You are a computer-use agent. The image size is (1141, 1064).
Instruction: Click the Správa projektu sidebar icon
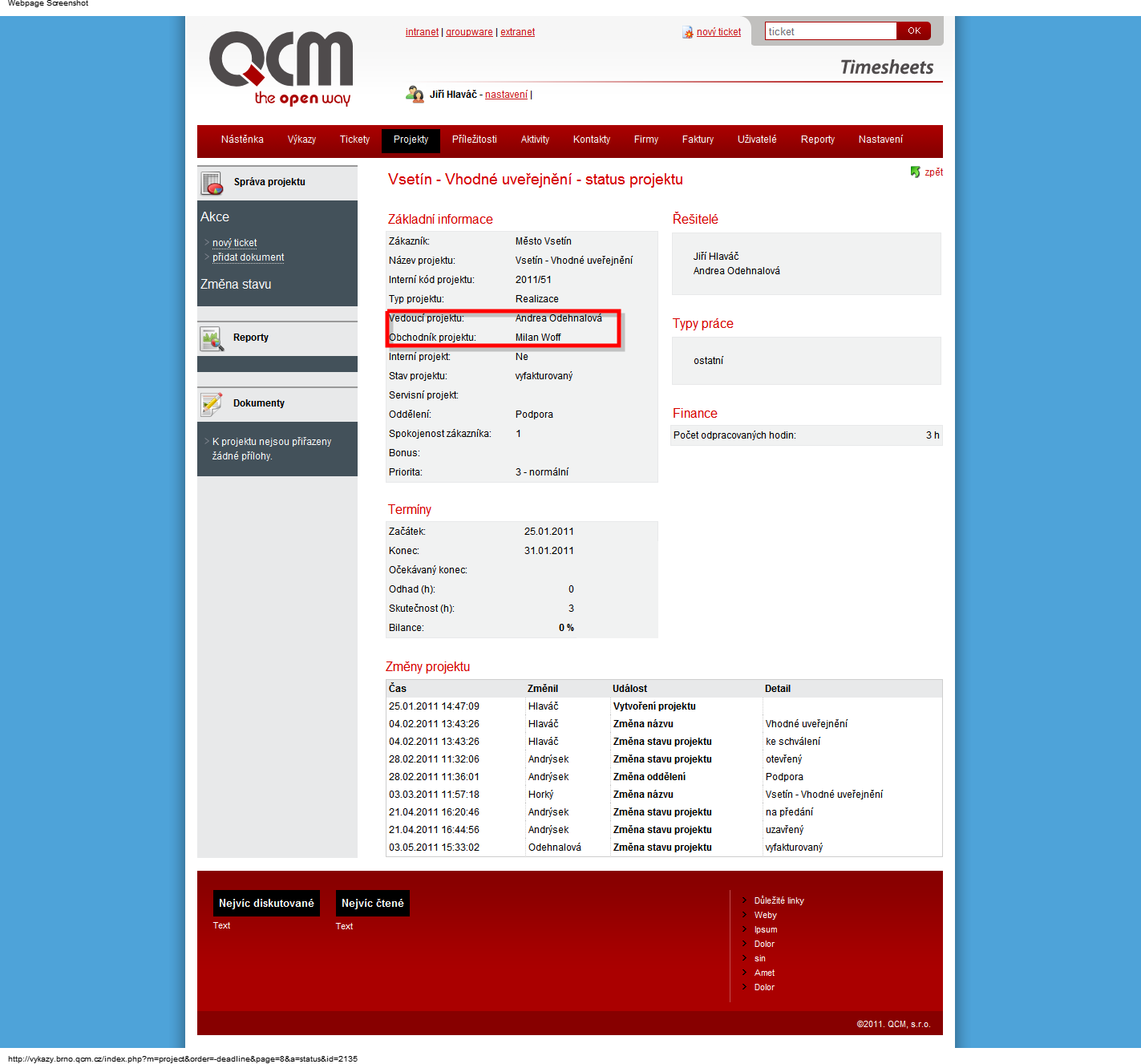(212, 184)
